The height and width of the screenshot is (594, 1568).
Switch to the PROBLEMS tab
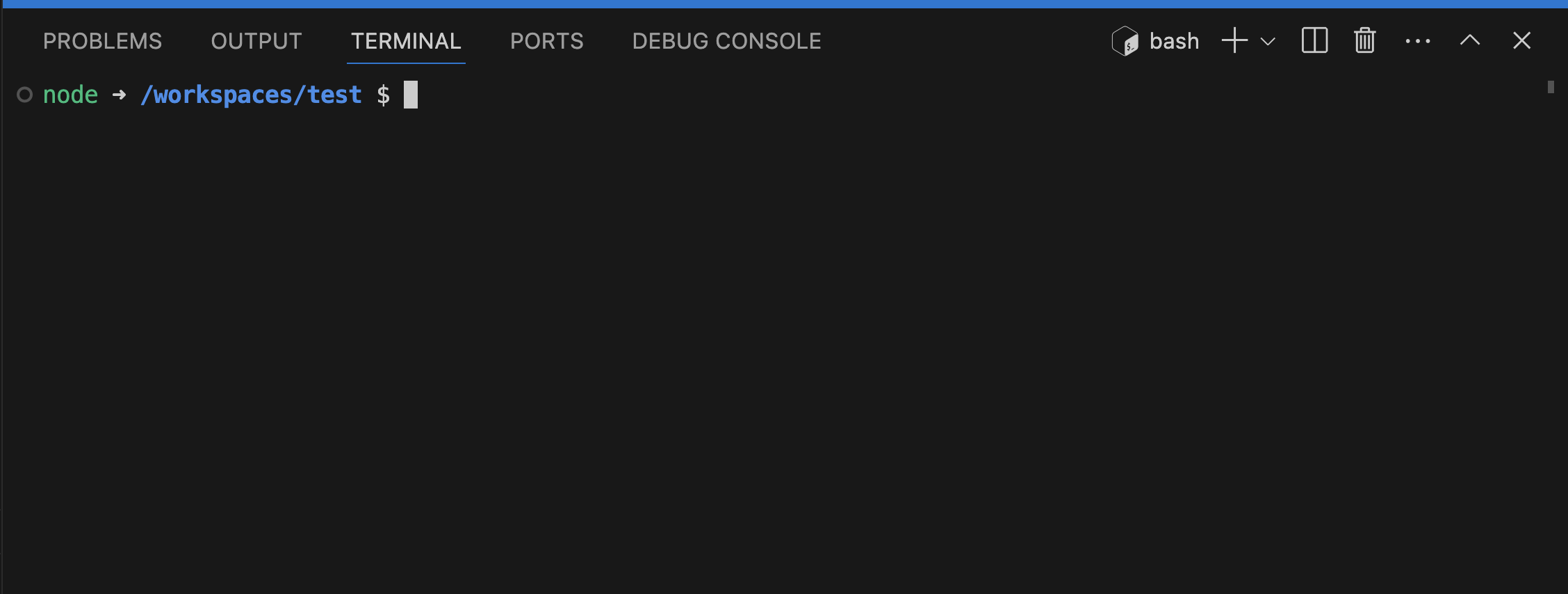(102, 41)
